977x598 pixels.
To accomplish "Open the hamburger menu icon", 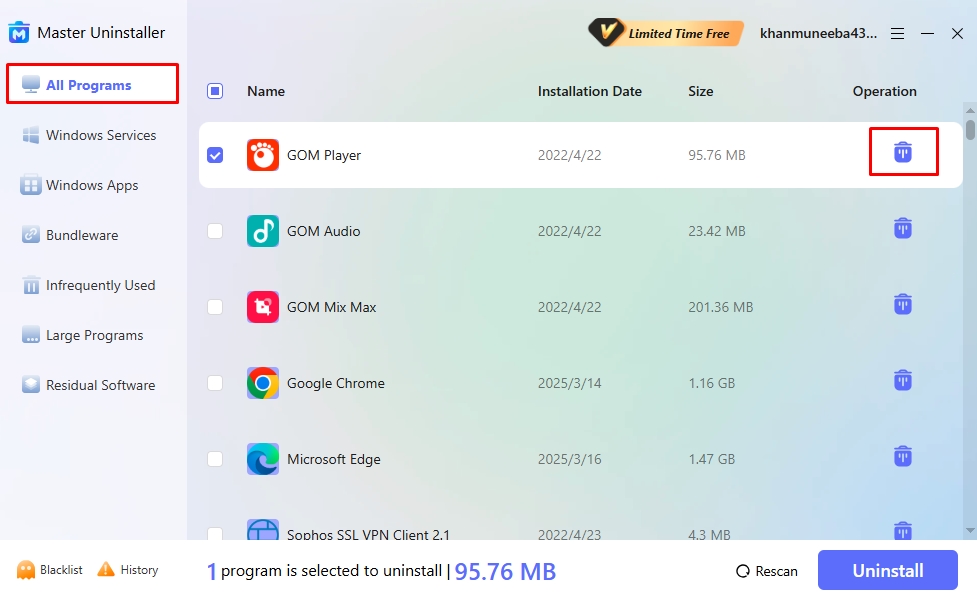I will [897, 34].
